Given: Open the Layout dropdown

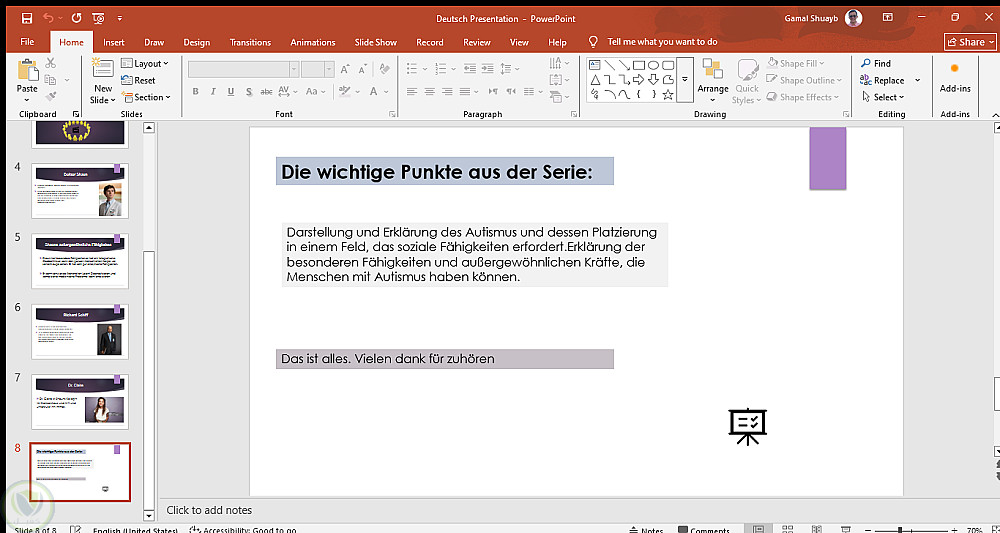Looking at the screenshot, I should pyautogui.click(x=145, y=63).
